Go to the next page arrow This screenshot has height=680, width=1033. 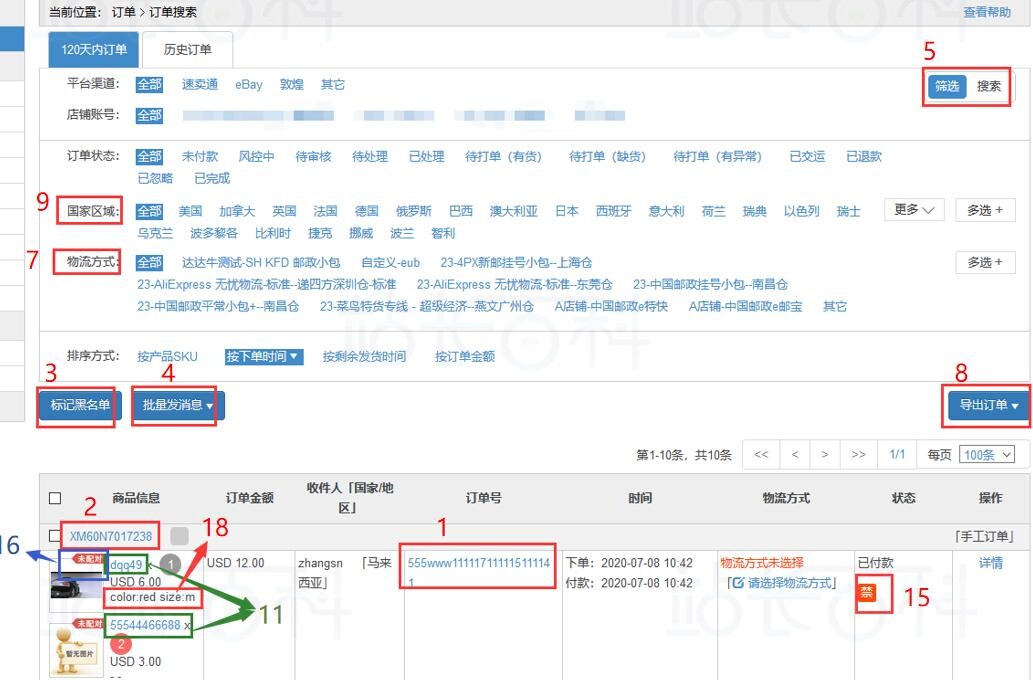tap(825, 455)
